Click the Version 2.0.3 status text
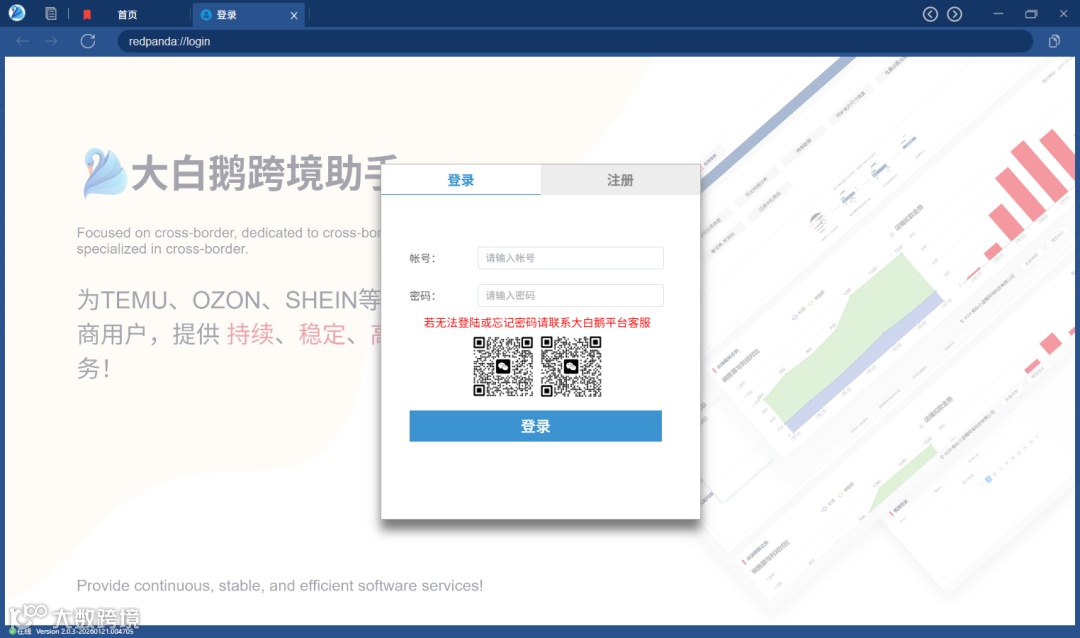The width and height of the screenshot is (1080, 638). [85, 631]
